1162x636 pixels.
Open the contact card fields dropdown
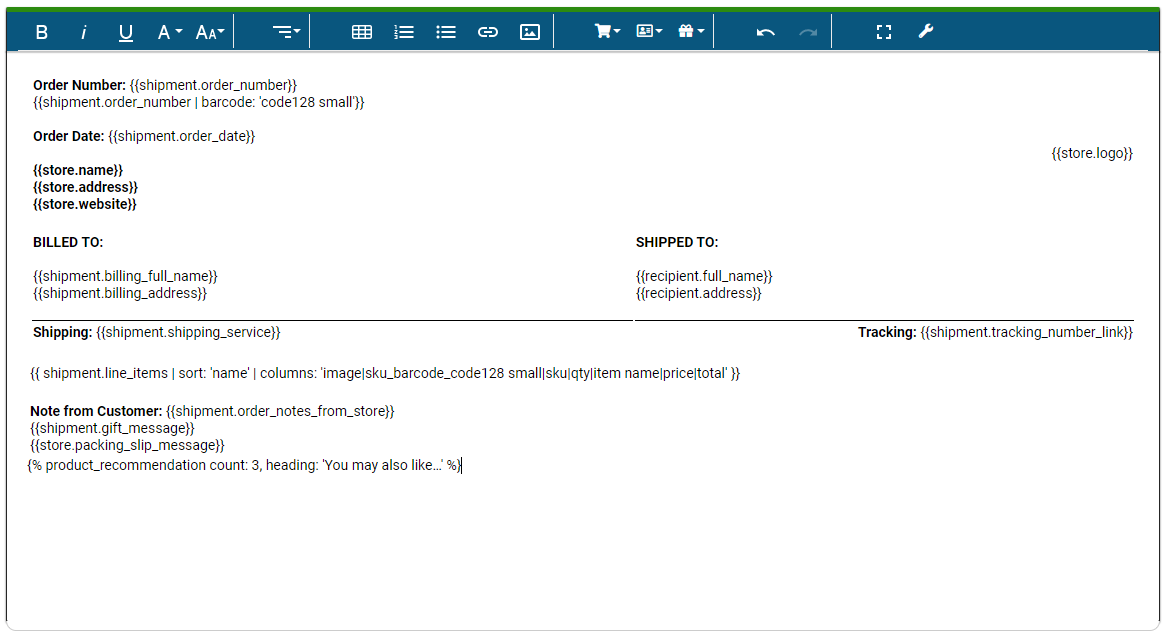(x=649, y=32)
